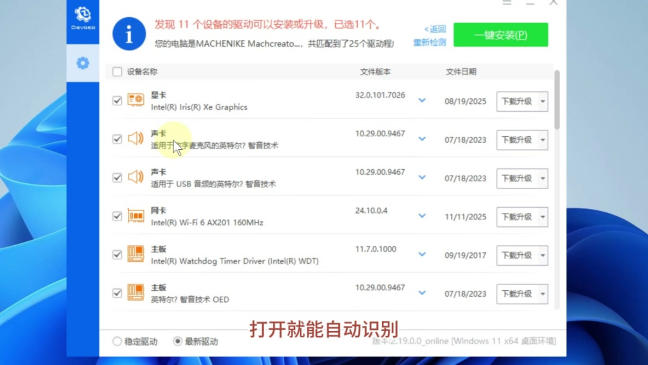This screenshot has width=648, height=365.
Task: Expand version chevron for USB audio driver
Action: point(422,177)
